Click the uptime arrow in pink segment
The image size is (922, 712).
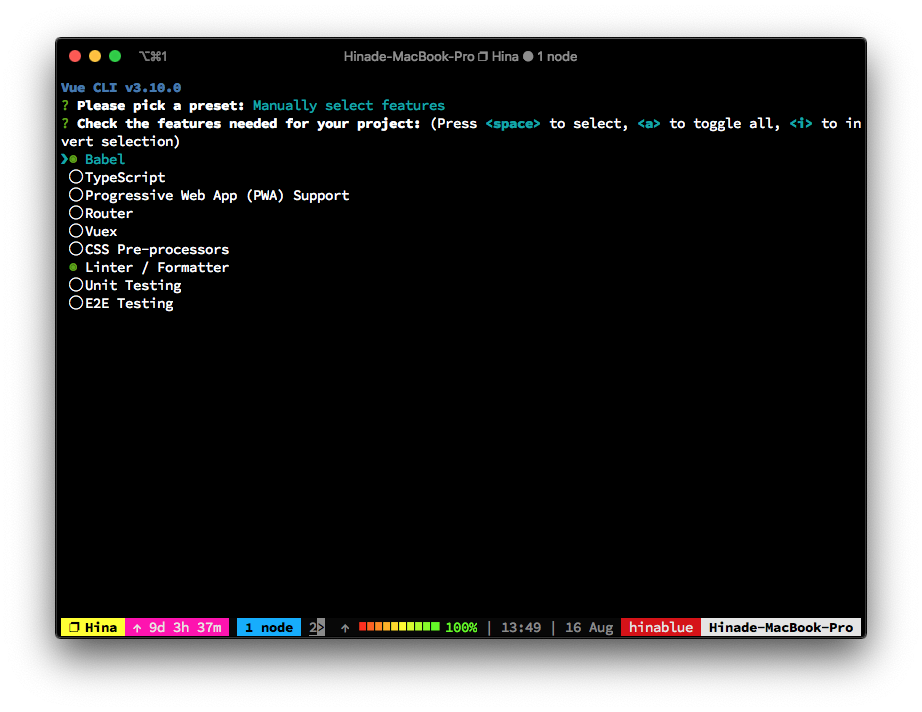pos(137,628)
